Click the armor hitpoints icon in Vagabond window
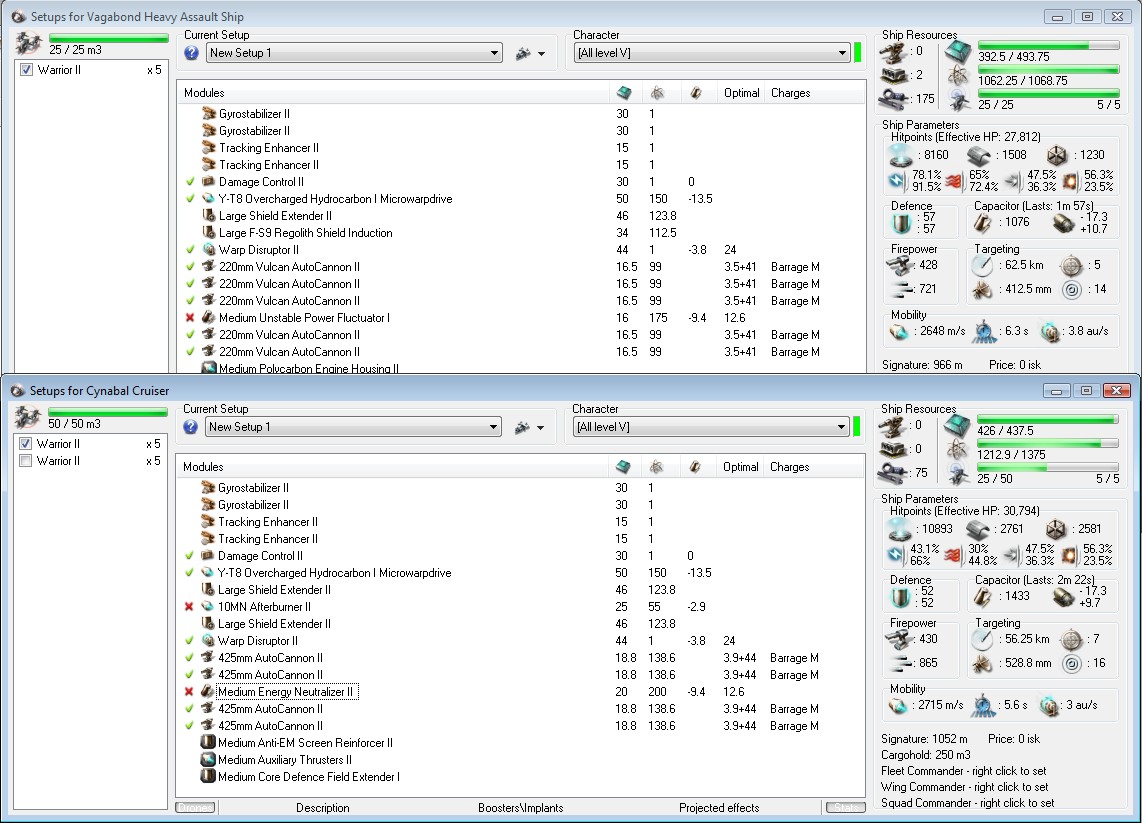 pos(980,155)
